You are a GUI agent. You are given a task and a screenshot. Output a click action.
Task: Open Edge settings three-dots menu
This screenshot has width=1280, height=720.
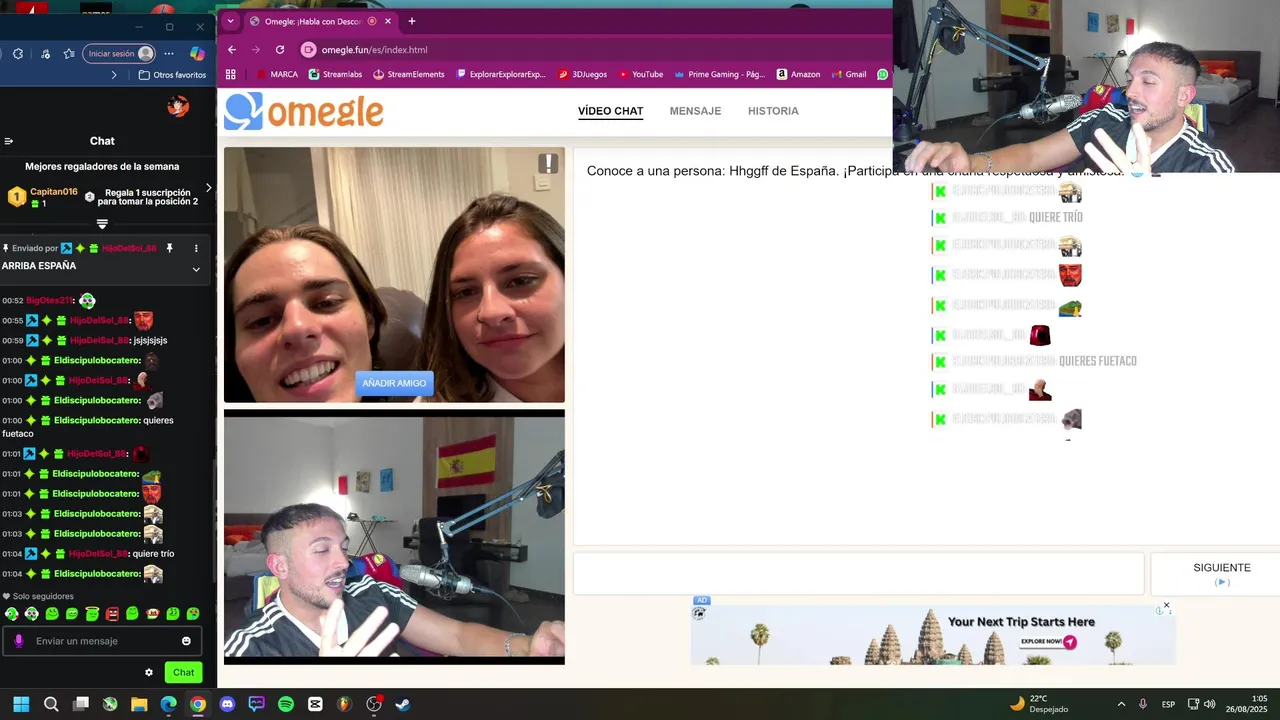pos(169,54)
